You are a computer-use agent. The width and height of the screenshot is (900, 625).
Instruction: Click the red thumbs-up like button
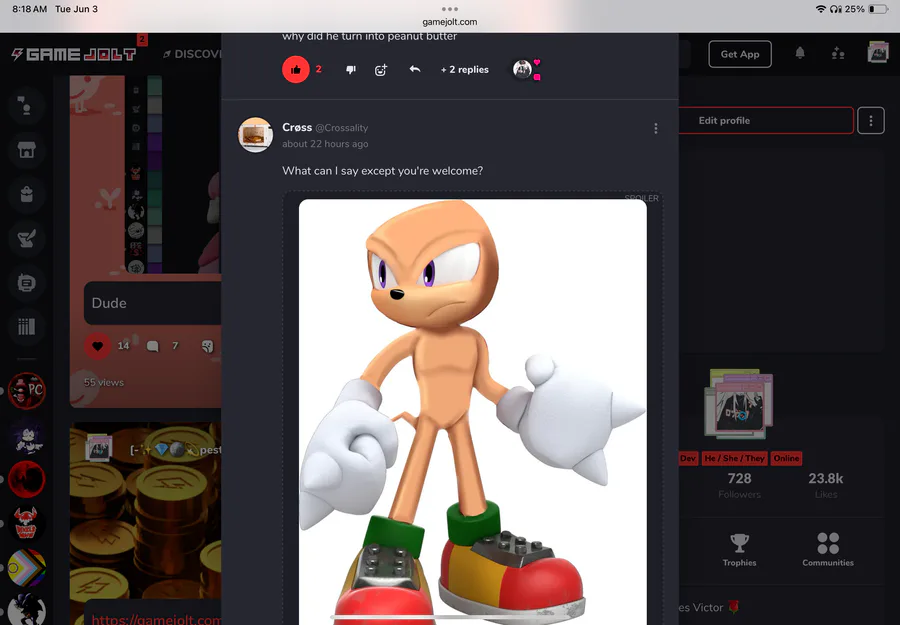tap(296, 69)
